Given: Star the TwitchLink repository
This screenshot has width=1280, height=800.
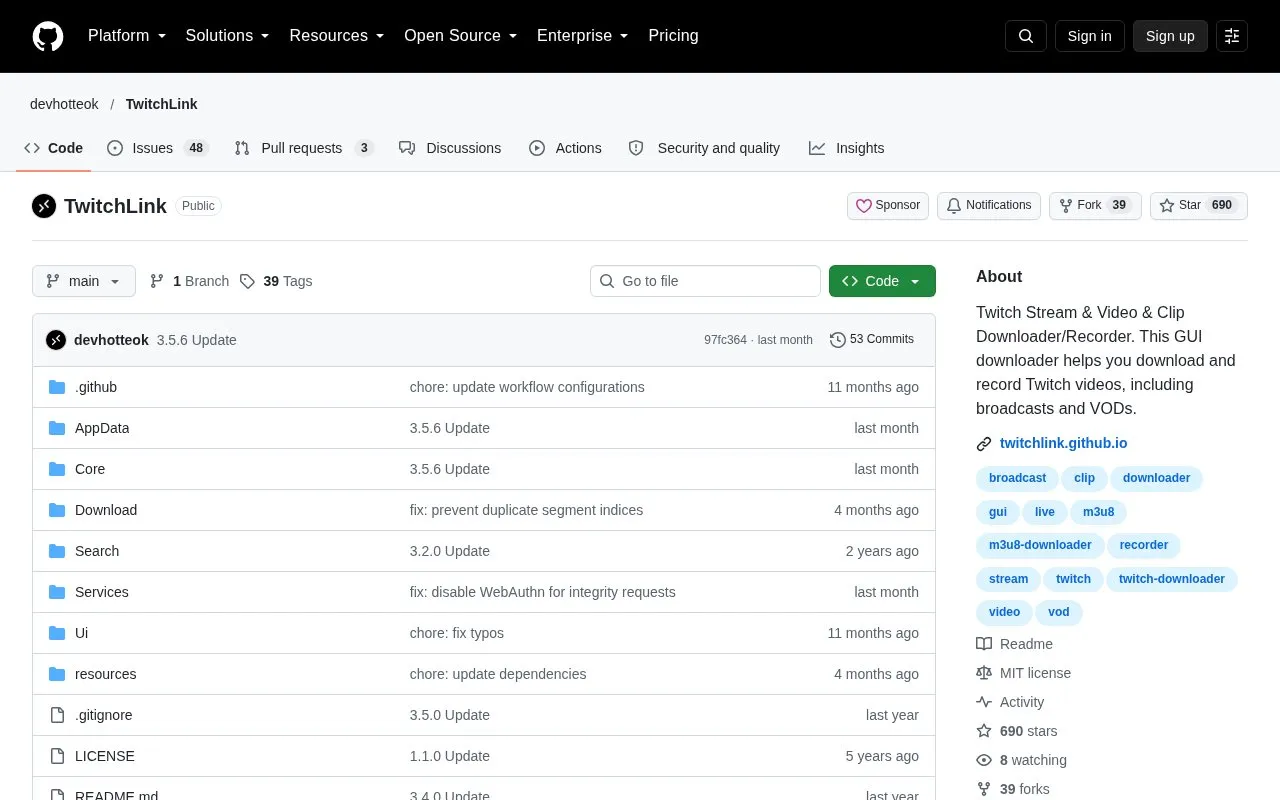Looking at the screenshot, I should click(1199, 206).
